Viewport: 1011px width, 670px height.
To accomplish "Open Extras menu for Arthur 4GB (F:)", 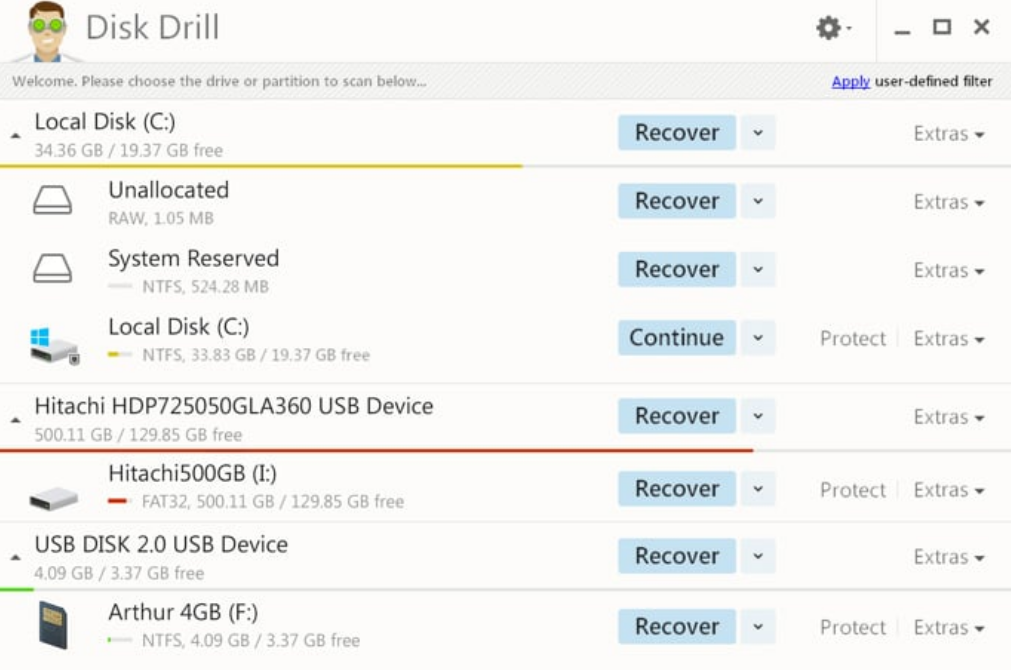I will click(948, 627).
